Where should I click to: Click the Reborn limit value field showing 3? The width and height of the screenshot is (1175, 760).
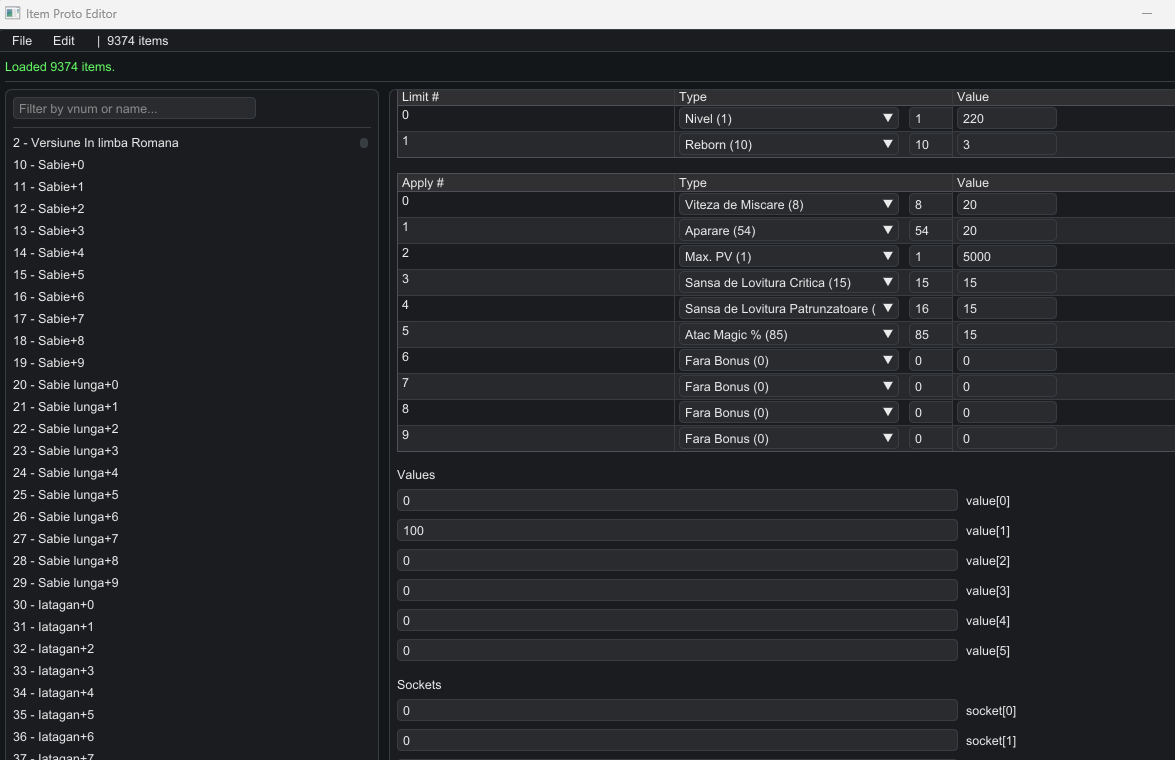pyautogui.click(x=1006, y=145)
